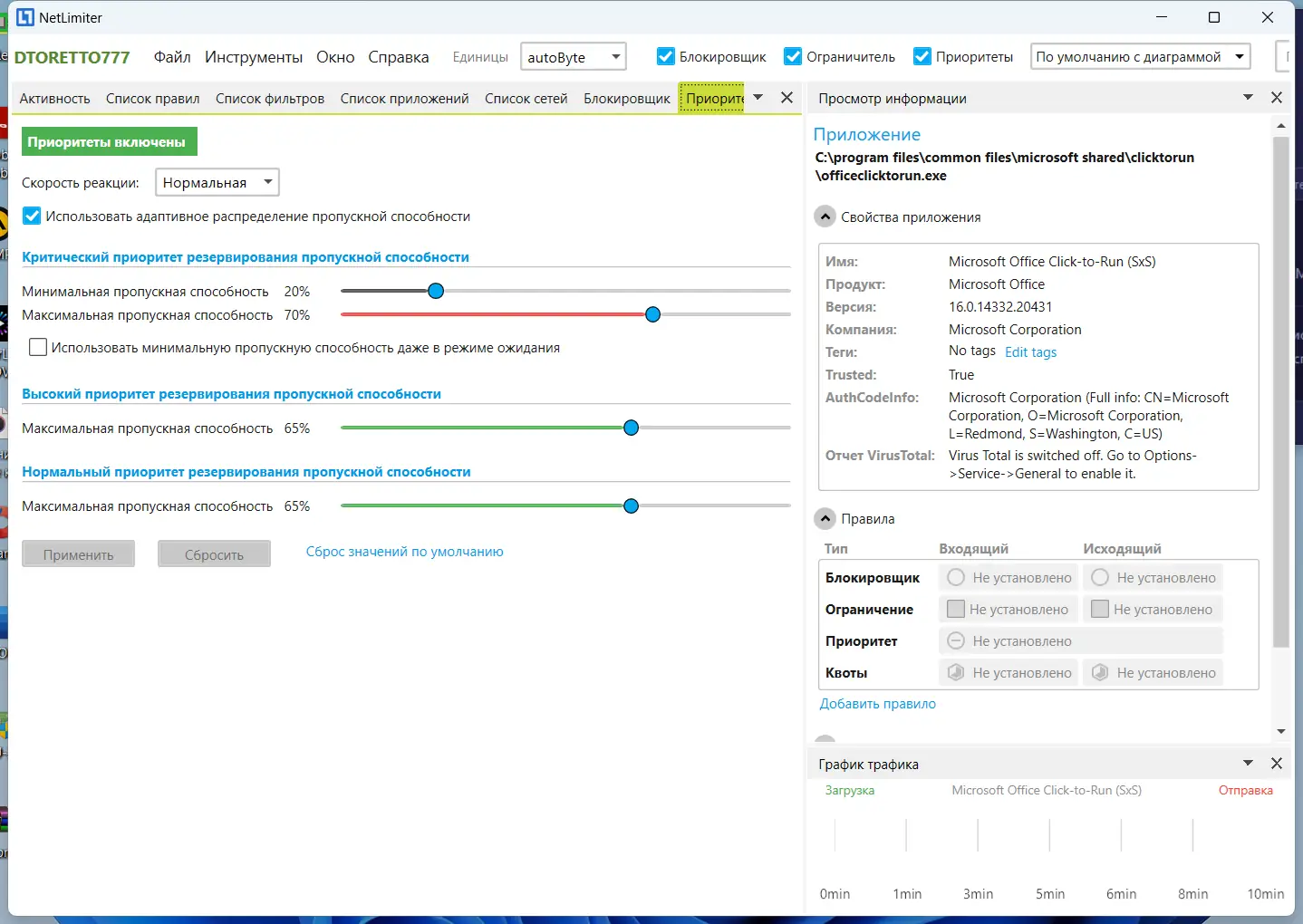Screen dimensions: 1303x924
Task: Close the График трафика panel
Action: point(1277,764)
